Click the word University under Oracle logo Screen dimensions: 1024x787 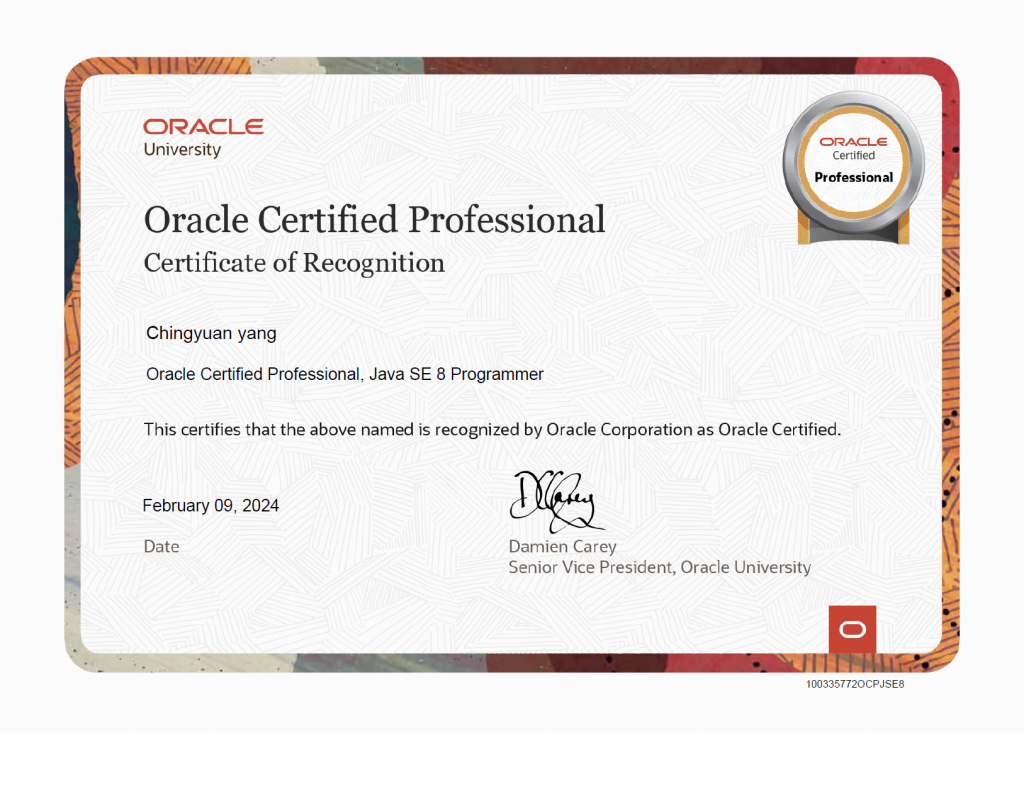click(x=182, y=150)
